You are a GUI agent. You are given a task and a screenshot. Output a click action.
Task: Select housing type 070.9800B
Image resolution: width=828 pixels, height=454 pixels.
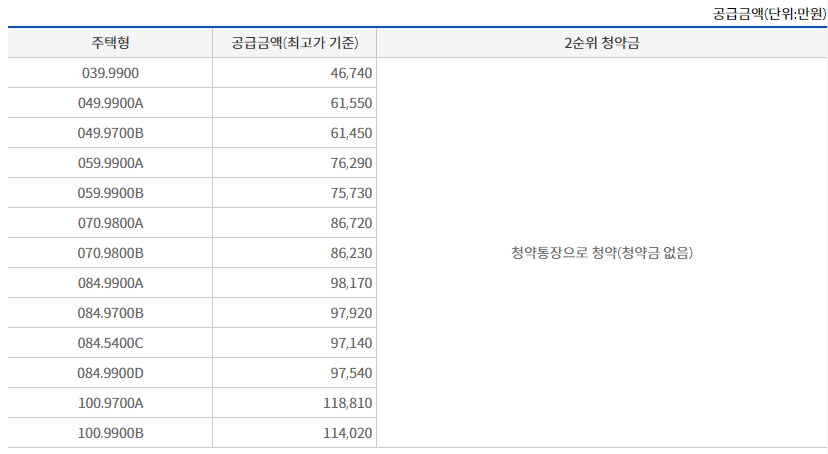click(x=110, y=253)
